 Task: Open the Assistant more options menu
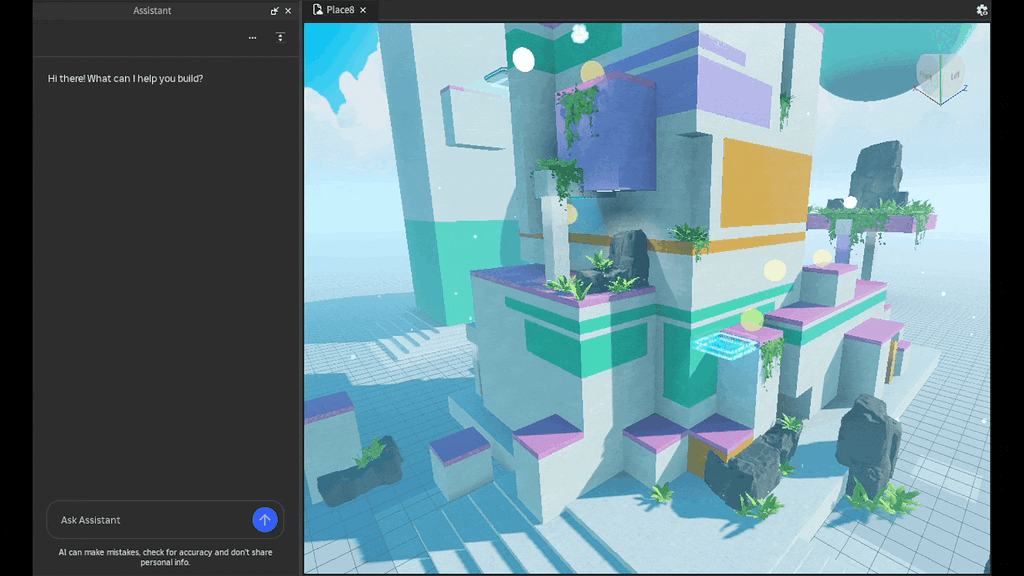(252, 37)
